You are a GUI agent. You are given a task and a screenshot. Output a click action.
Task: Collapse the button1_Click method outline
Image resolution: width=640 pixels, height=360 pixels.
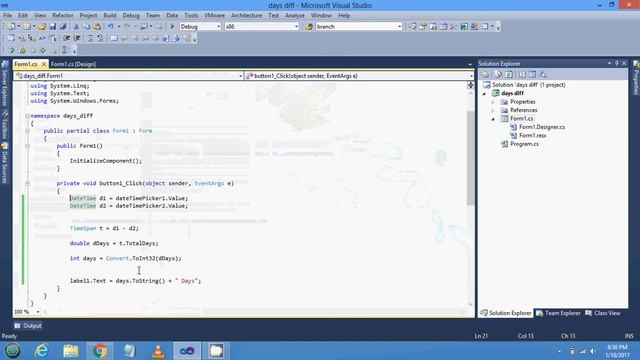point(27,184)
